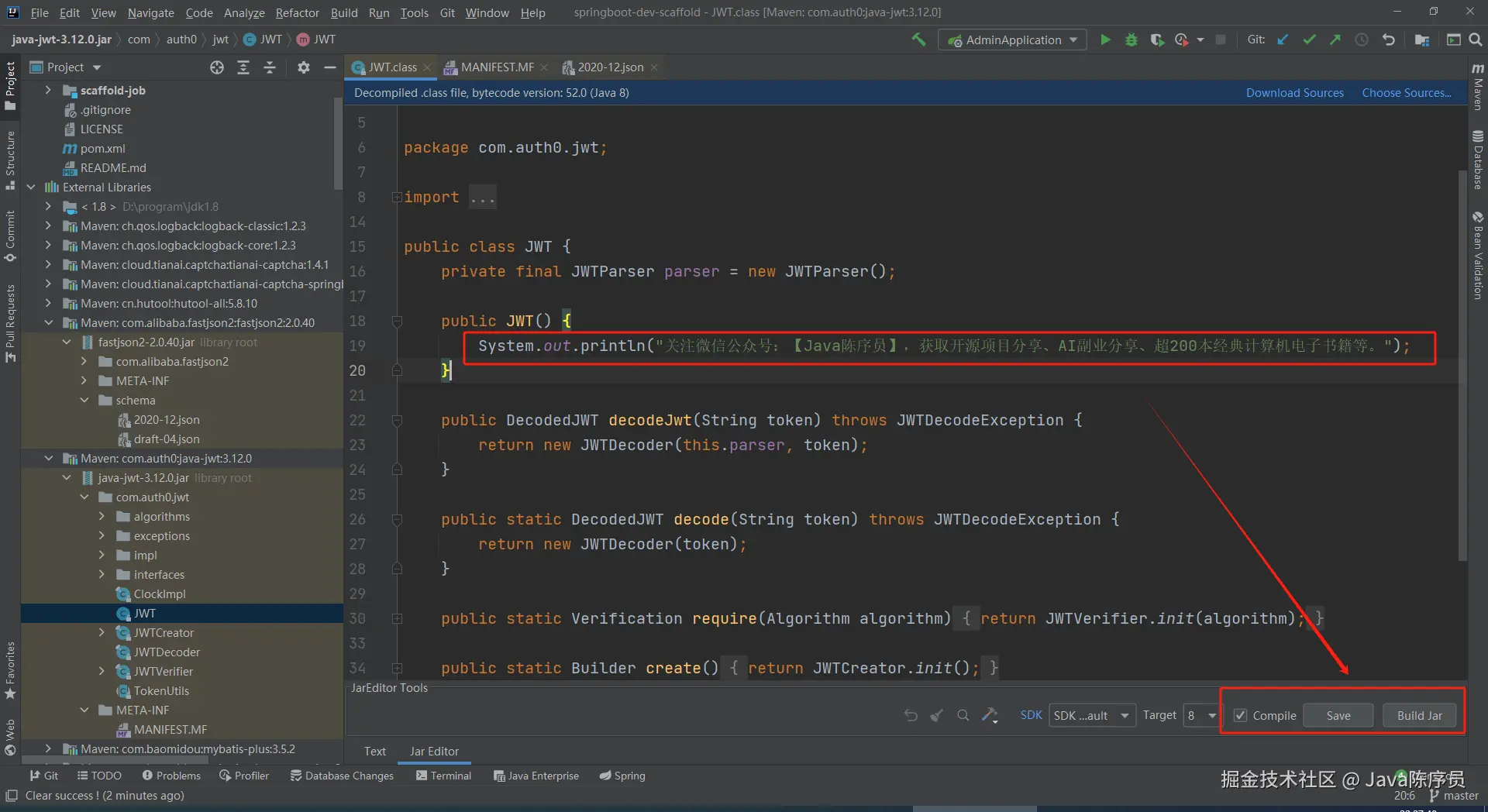Open the SDK default dropdown
The image size is (1488, 812).
pos(1092,715)
